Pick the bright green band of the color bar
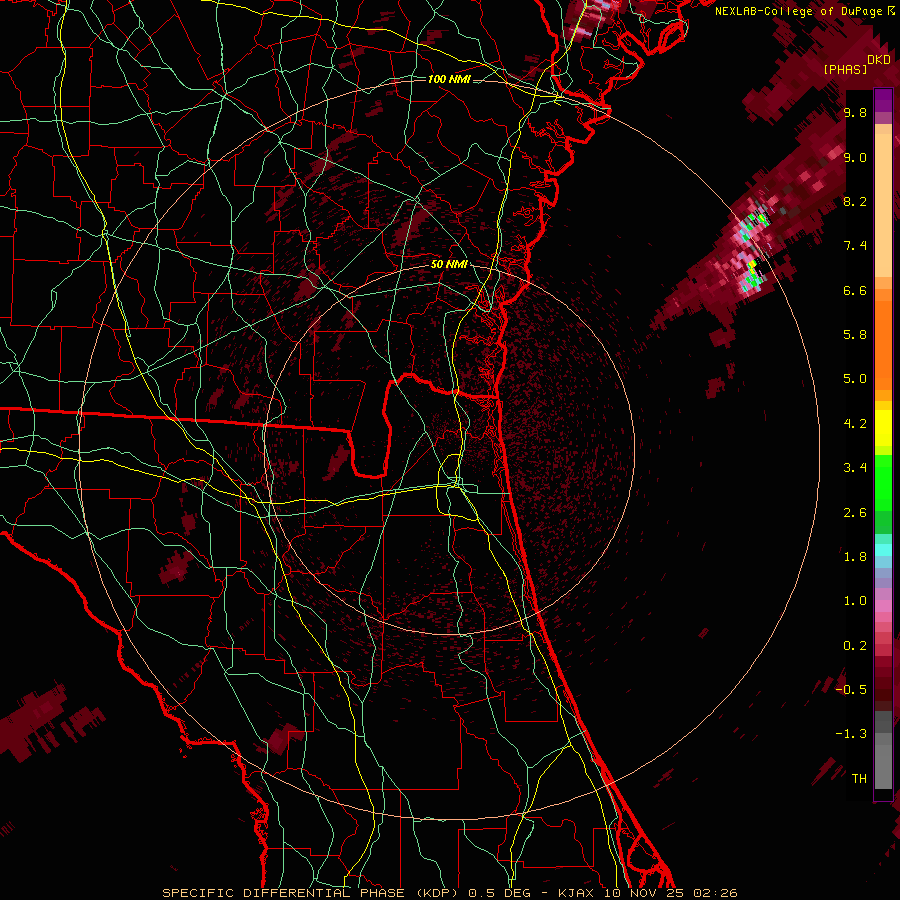The width and height of the screenshot is (900, 900). coord(883,483)
